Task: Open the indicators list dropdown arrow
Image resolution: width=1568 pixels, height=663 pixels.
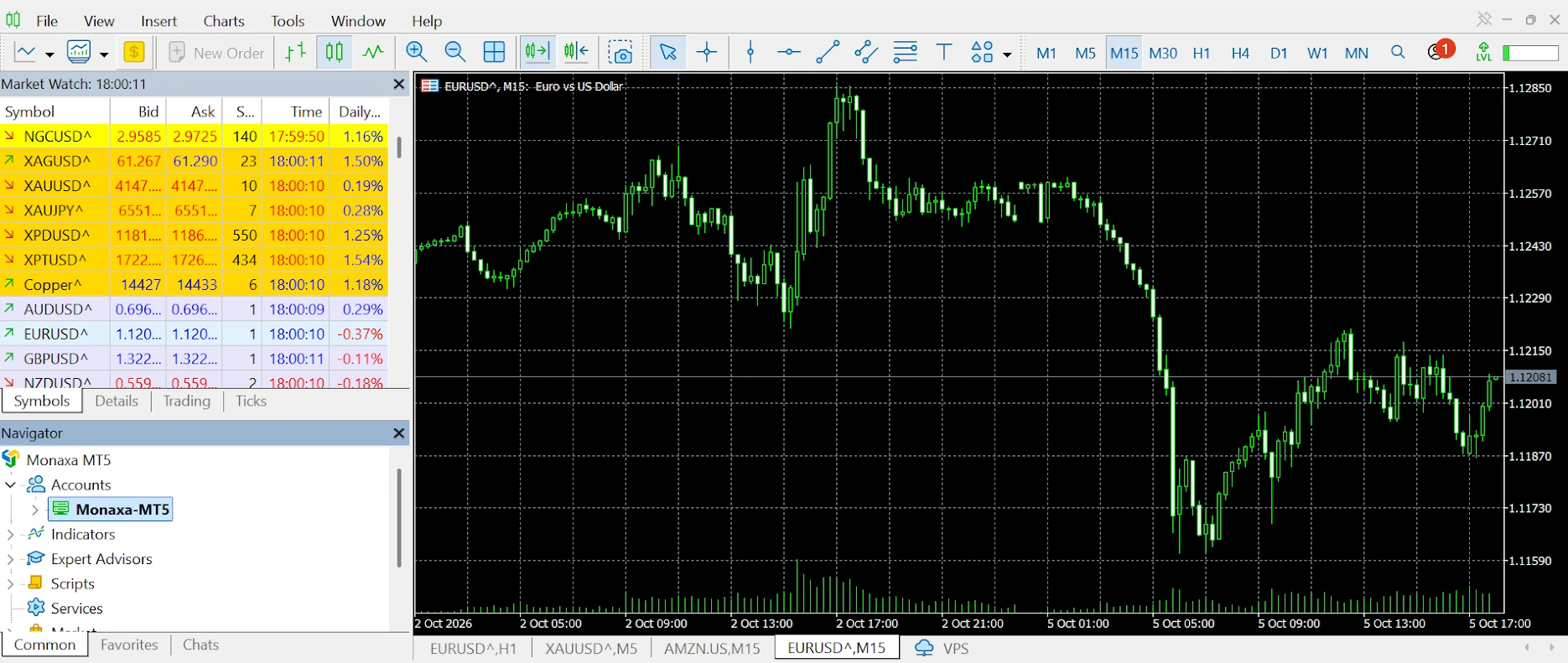Action: click(x=104, y=54)
